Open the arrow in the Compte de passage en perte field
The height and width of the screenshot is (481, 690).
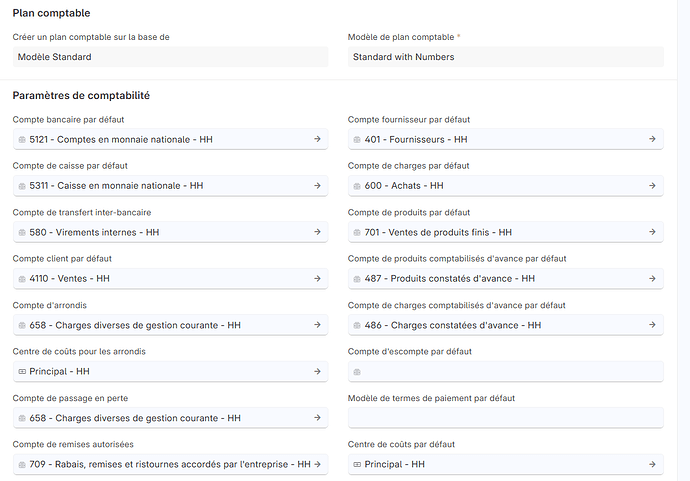click(317, 418)
